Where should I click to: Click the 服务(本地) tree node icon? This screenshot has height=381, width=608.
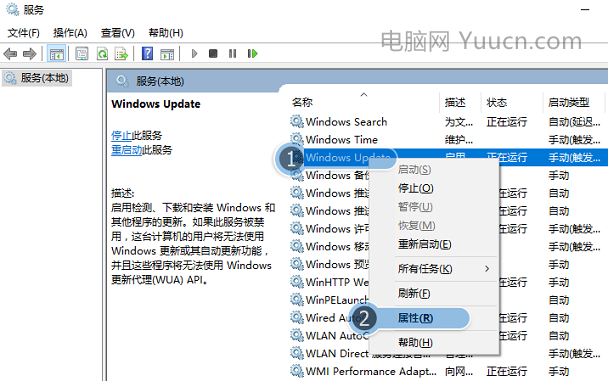[x=10, y=78]
